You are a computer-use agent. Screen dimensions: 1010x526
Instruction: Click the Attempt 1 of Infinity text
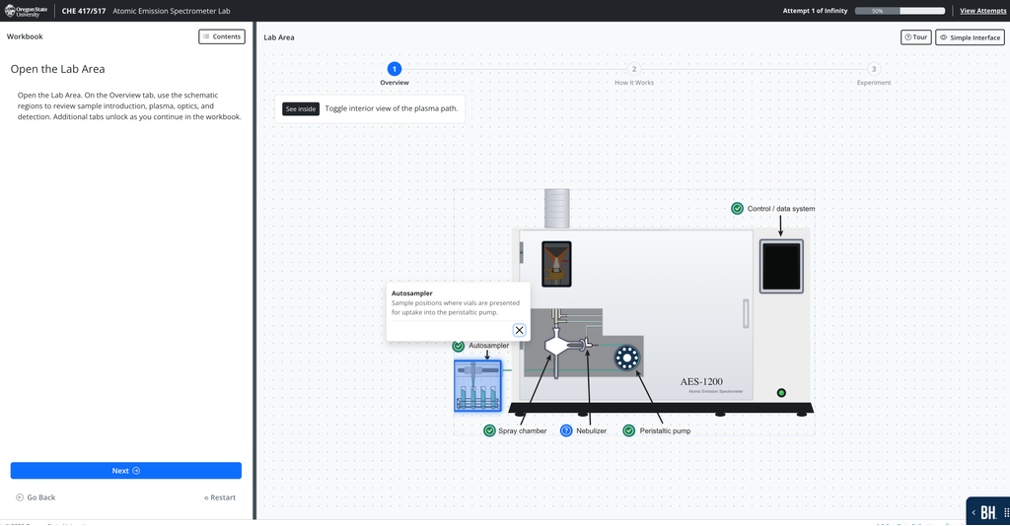(815, 11)
